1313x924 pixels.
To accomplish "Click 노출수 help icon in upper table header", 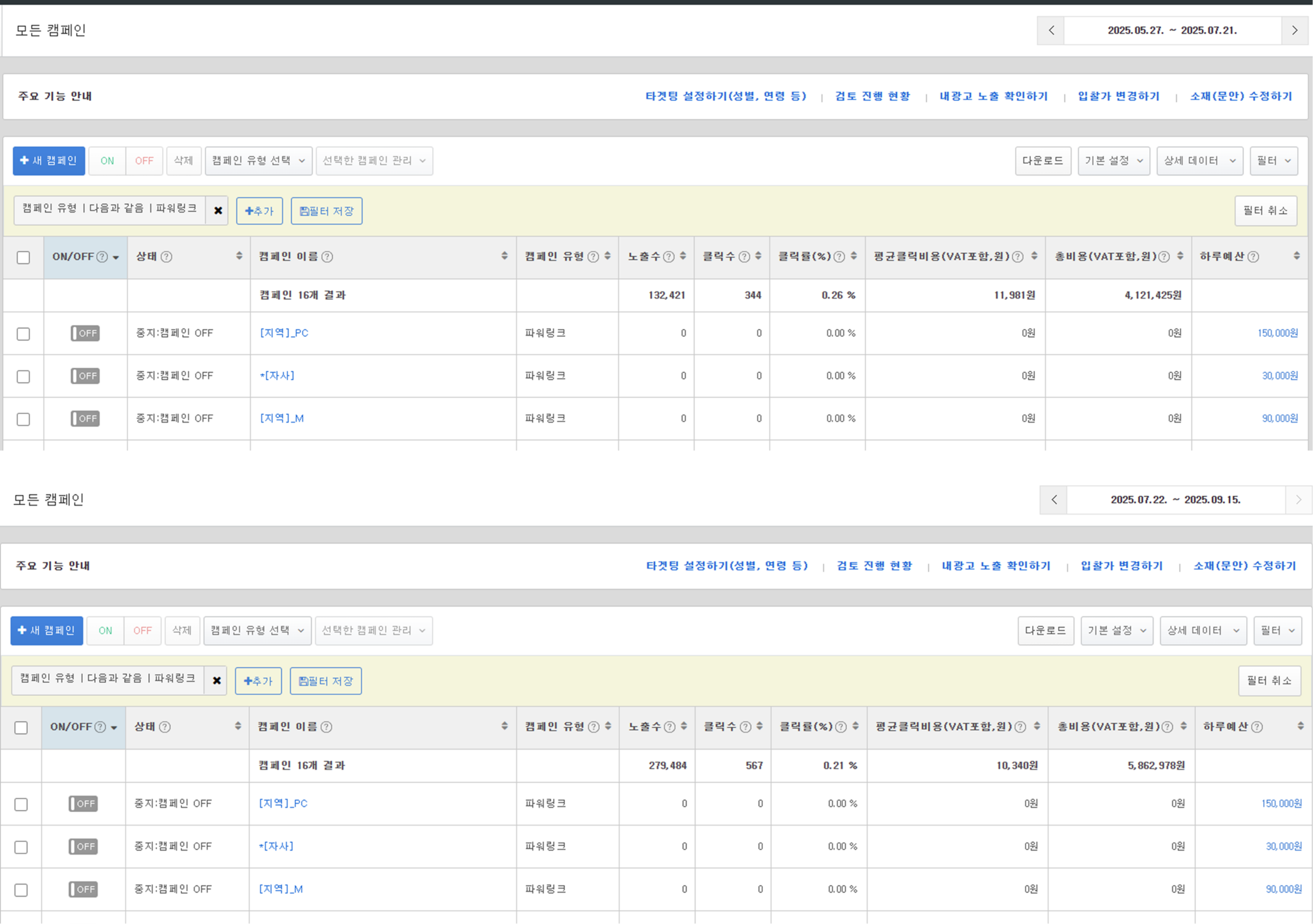I will tap(669, 256).
